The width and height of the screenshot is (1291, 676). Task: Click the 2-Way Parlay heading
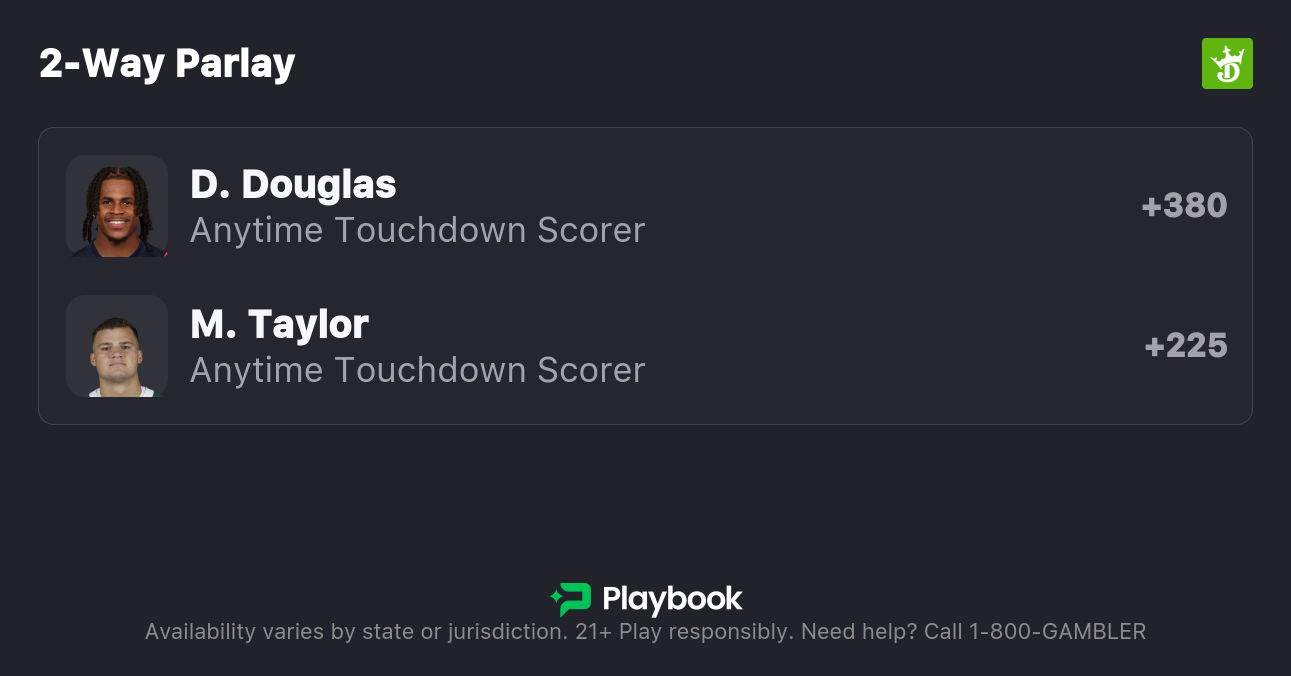pos(167,63)
